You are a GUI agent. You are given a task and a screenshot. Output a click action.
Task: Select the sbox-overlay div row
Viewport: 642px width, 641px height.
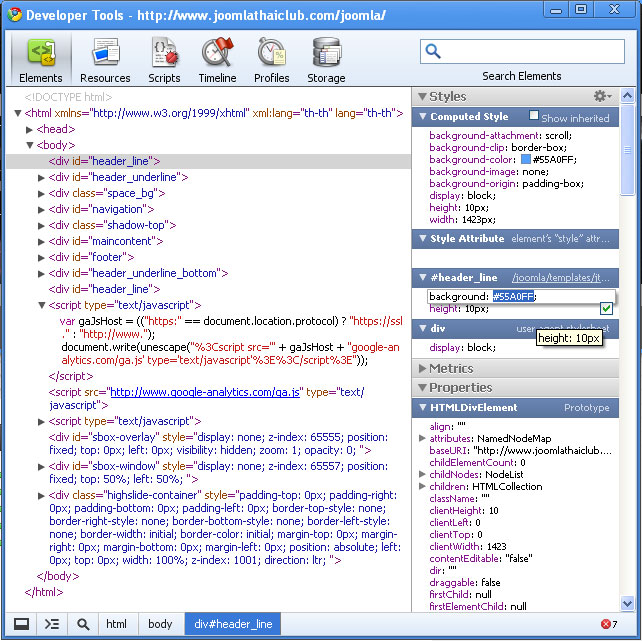(218, 444)
